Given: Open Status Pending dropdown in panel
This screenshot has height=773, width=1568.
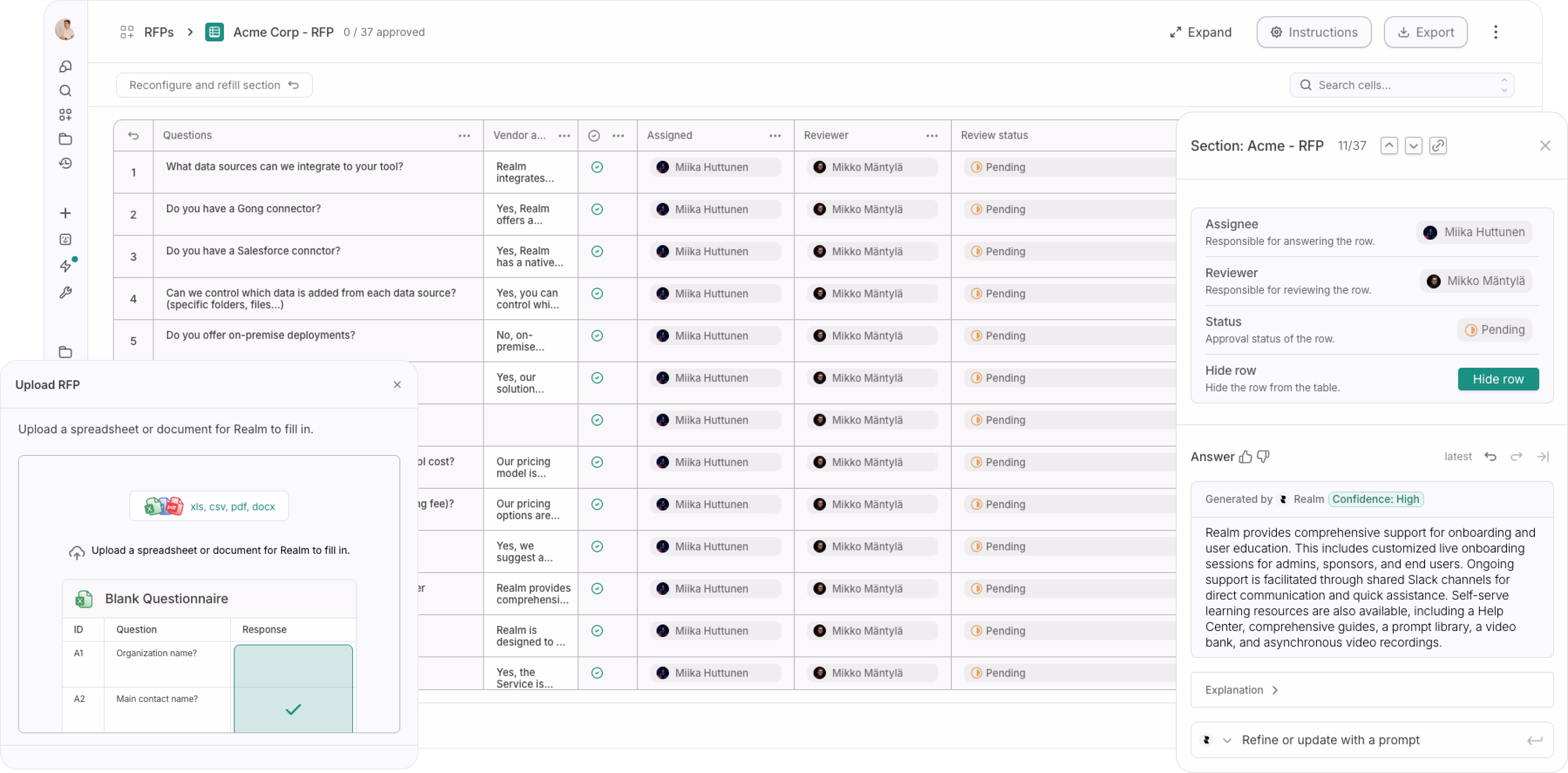Looking at the screenshot, I should 1494,330.
